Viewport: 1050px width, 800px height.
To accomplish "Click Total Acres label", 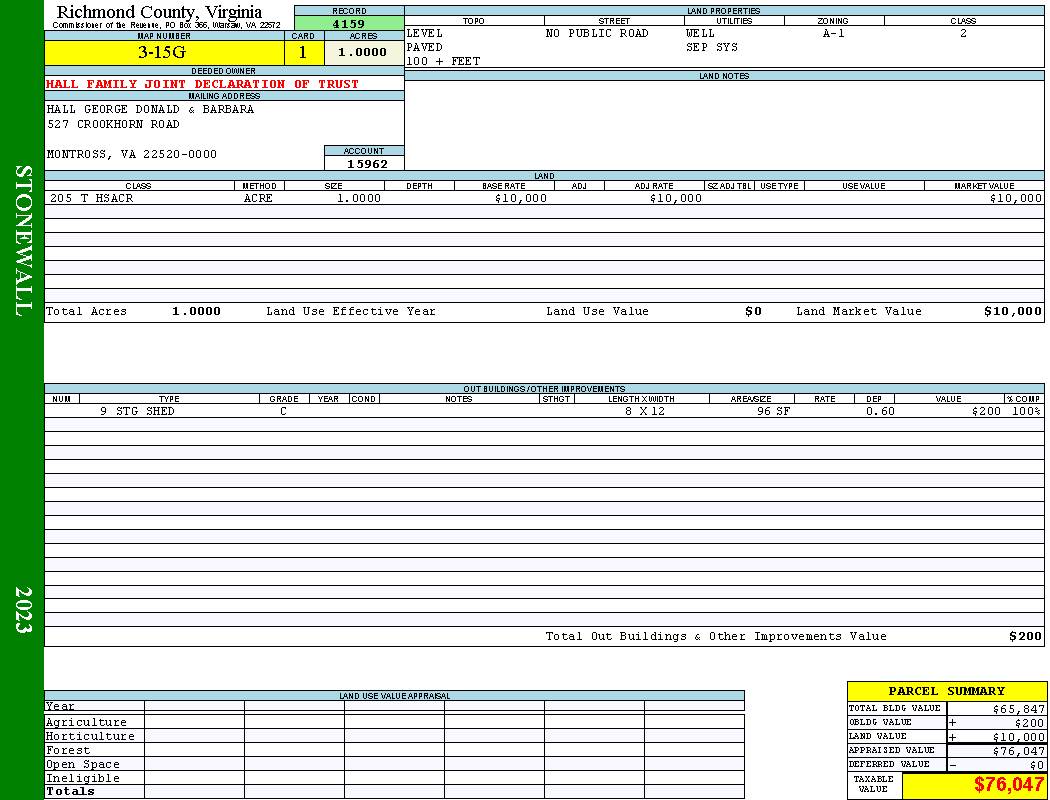I will [86, 311].
